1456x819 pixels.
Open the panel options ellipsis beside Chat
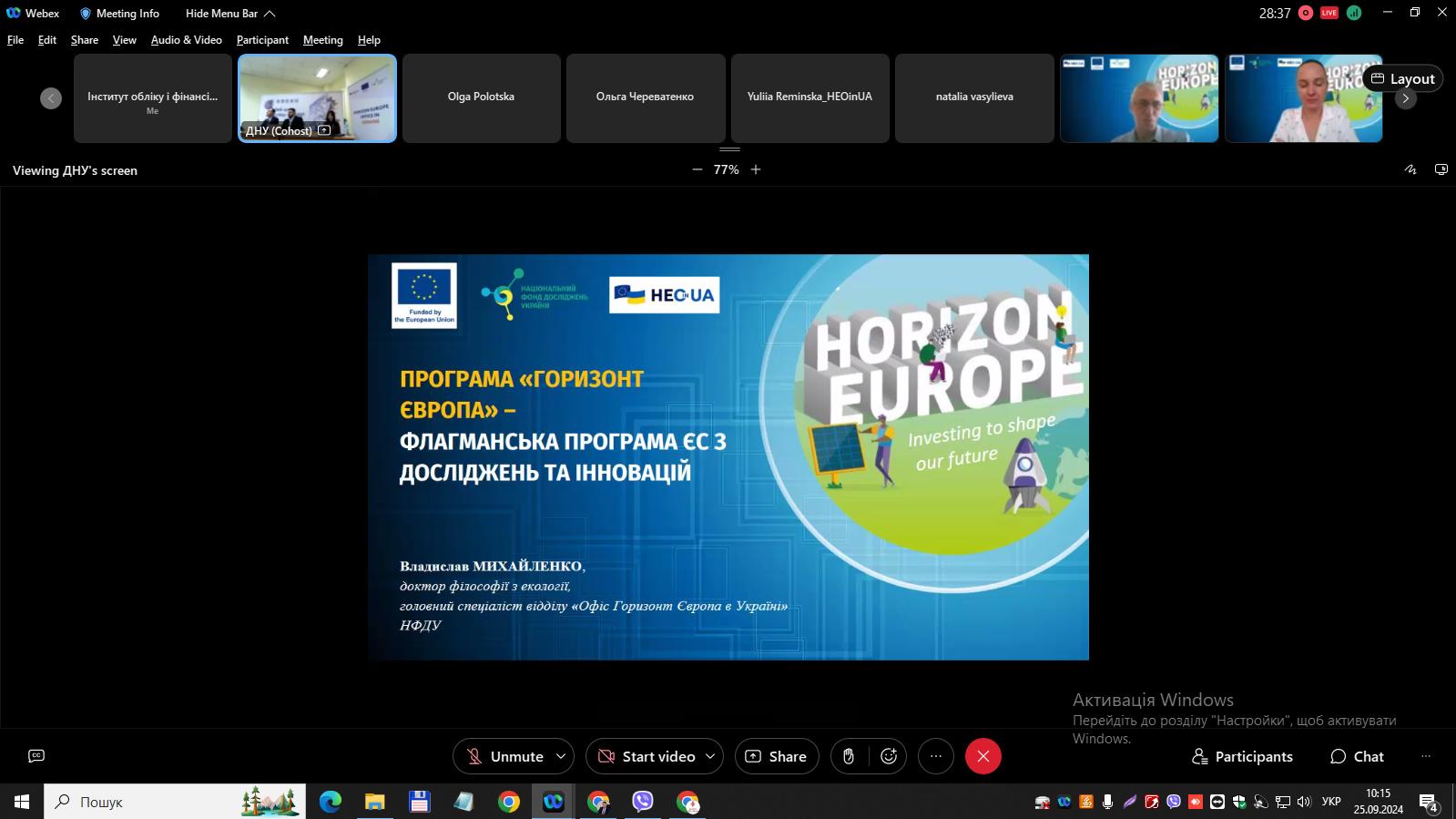tap(1426, 756)
